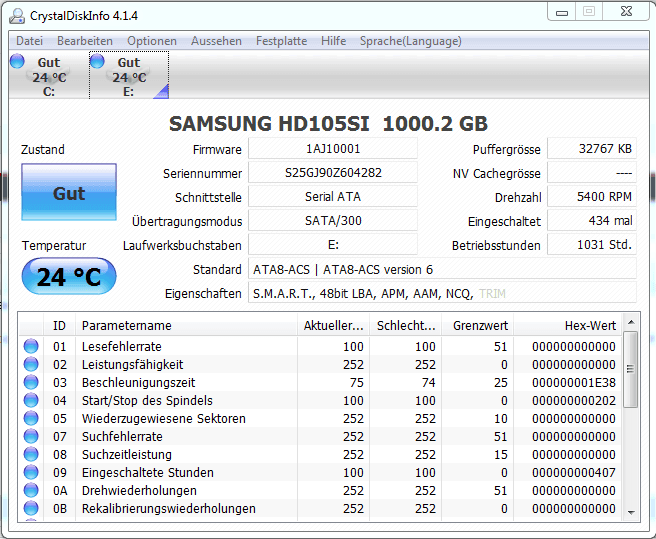656x539 pixels.
Task: Open the Datei menu
Action: coord(29,41)
